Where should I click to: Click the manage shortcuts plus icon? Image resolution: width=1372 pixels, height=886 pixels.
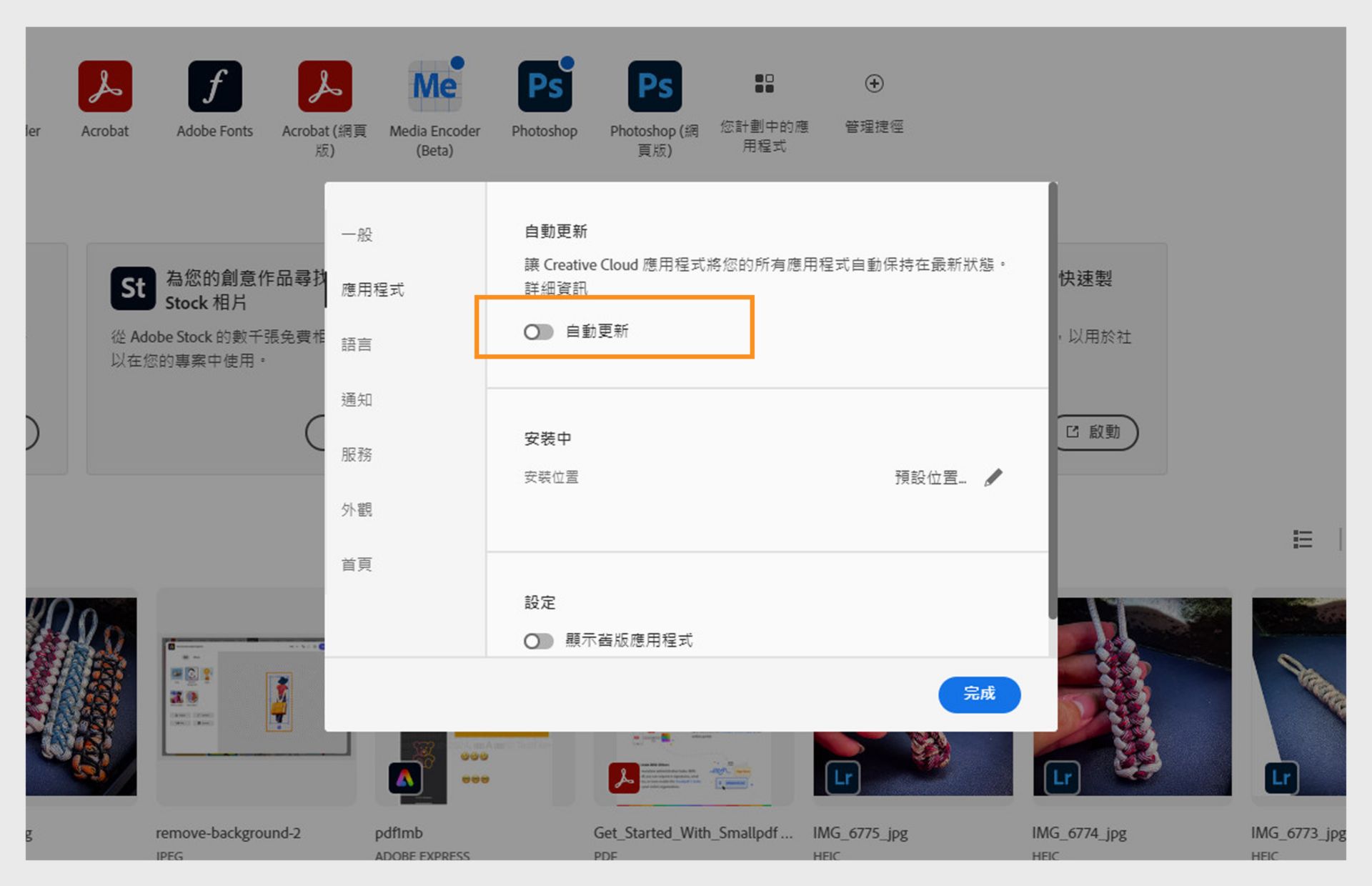click(x=874, y=84)
